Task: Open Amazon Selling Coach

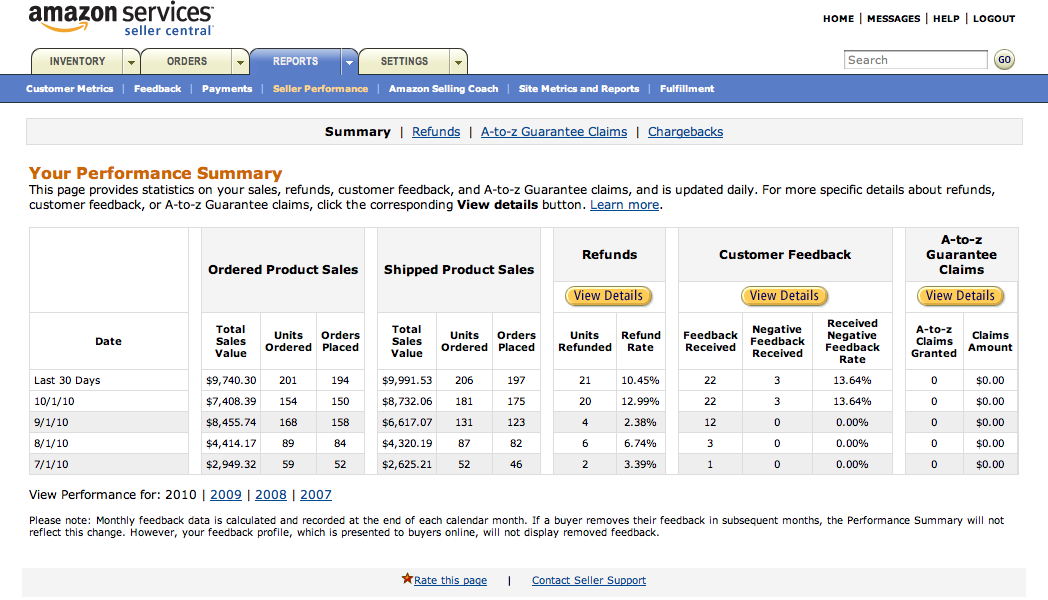Action: pos(444,89)
